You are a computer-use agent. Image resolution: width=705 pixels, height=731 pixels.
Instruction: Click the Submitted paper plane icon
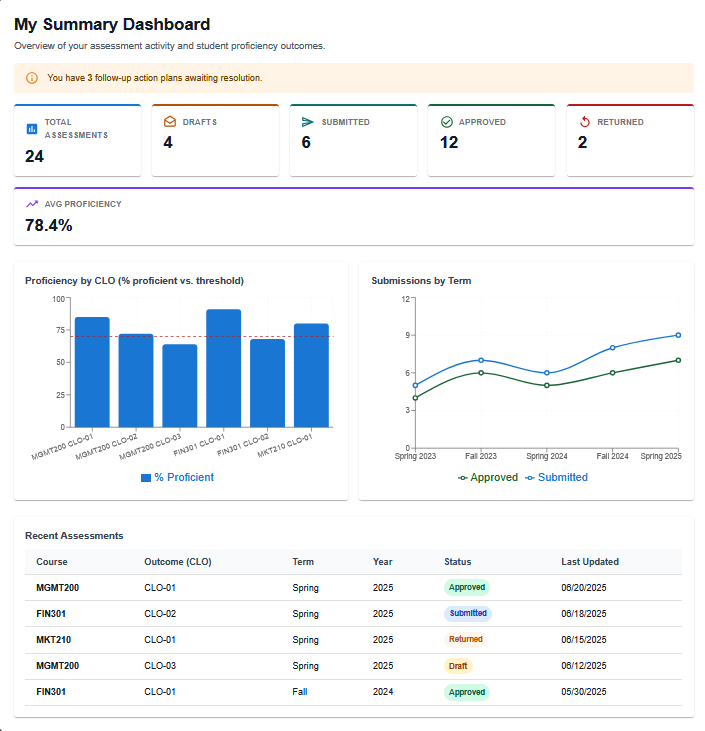coord(308,122)
